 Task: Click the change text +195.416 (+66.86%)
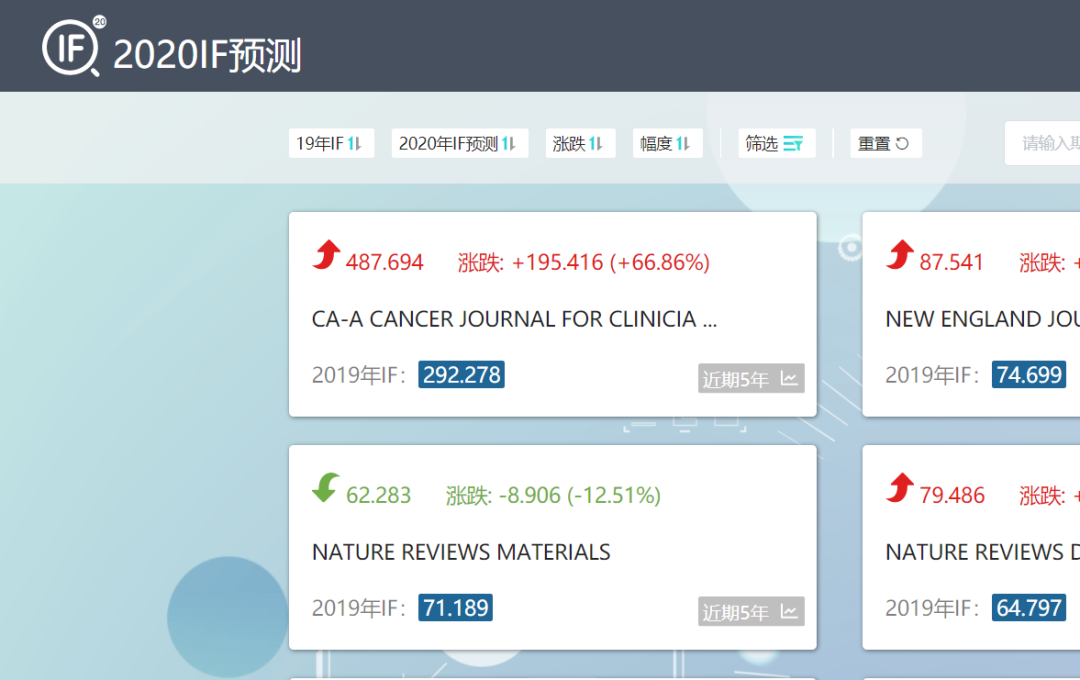coord(610,262)
